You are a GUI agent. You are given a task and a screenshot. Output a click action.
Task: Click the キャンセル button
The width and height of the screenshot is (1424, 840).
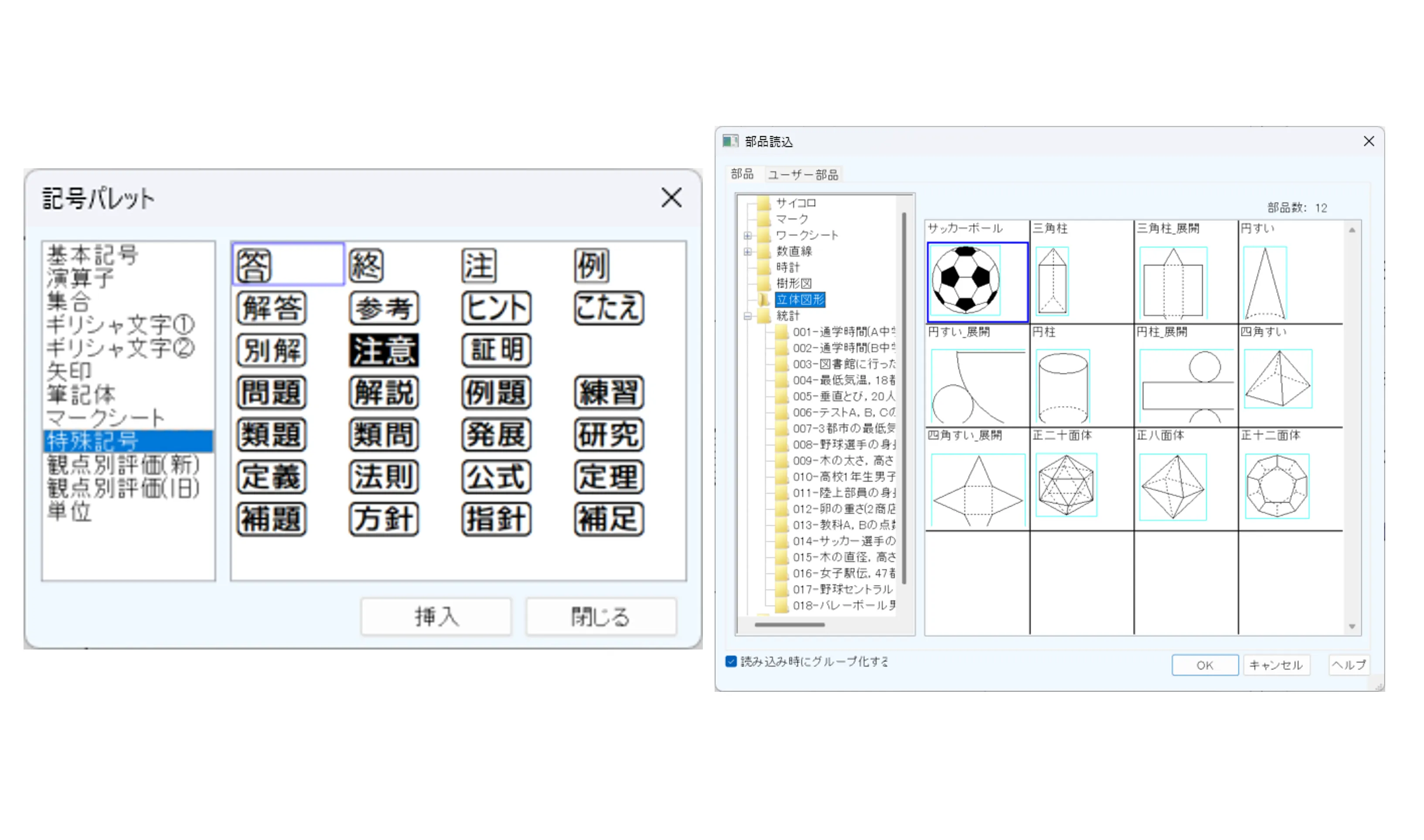(1276, 665)
